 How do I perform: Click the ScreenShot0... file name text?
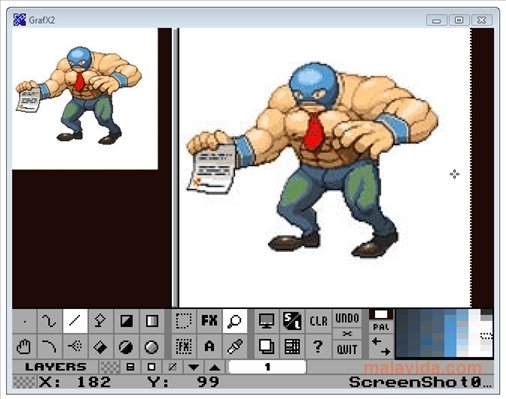[420, 382]
